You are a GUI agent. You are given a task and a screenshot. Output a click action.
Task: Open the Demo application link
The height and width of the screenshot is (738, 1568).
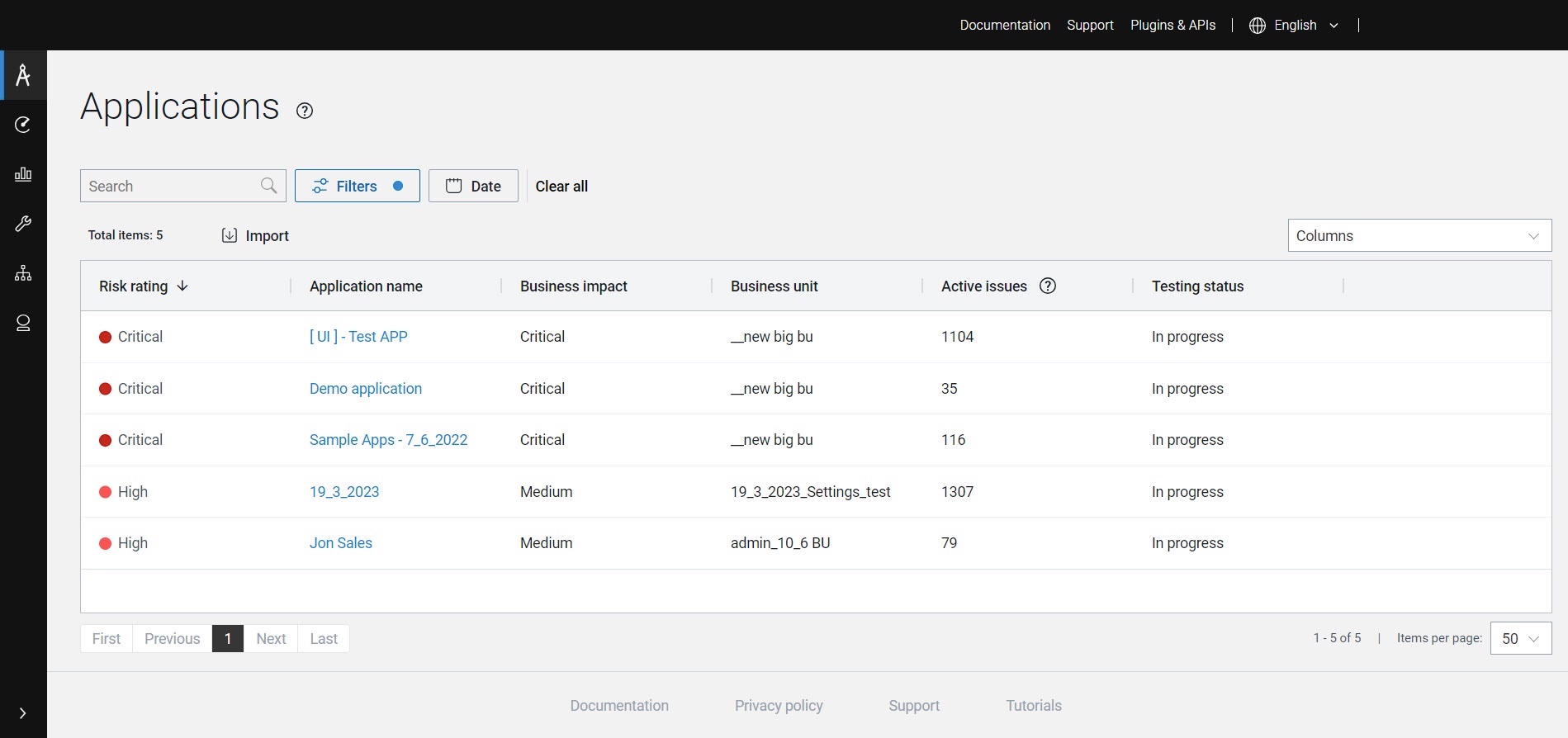pyautogui.click(x=365, y=389)
